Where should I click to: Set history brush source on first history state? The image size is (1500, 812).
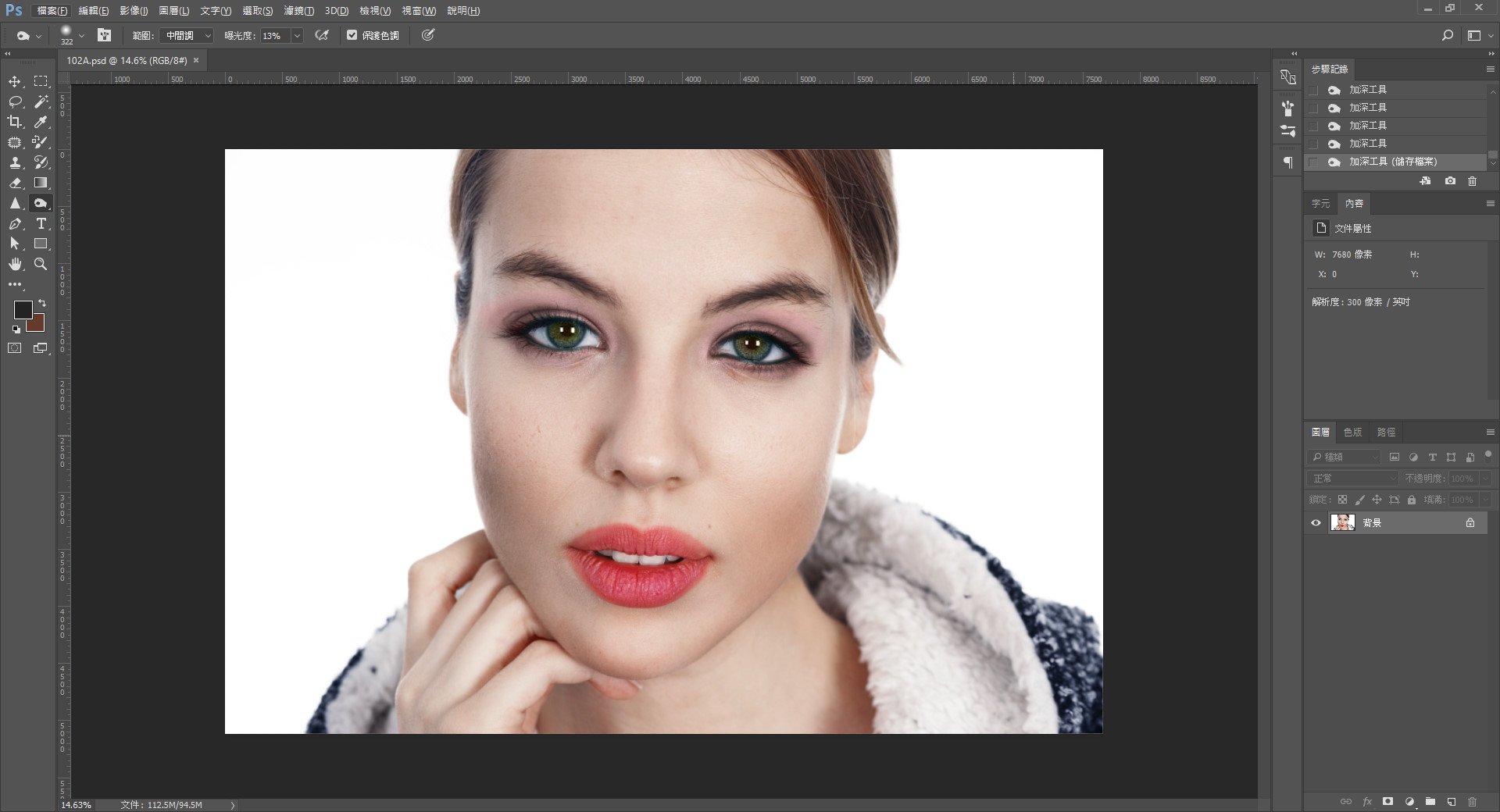[1314, 90]
